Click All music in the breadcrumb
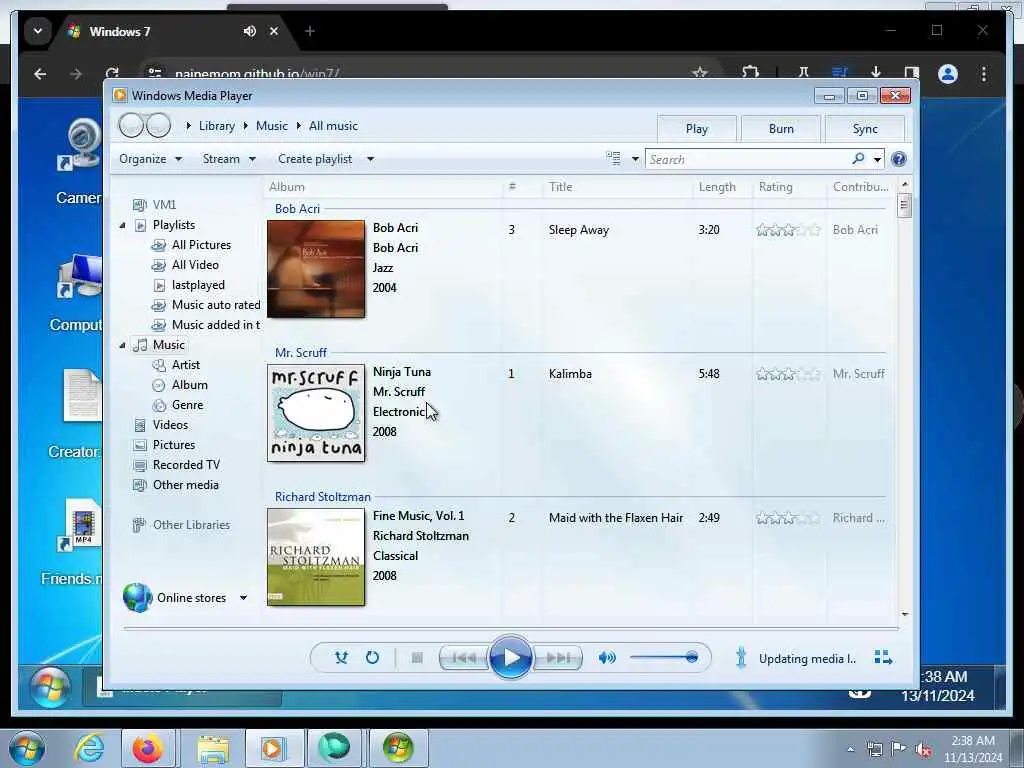The image size is (1024, 768). [x=333, y=126]
